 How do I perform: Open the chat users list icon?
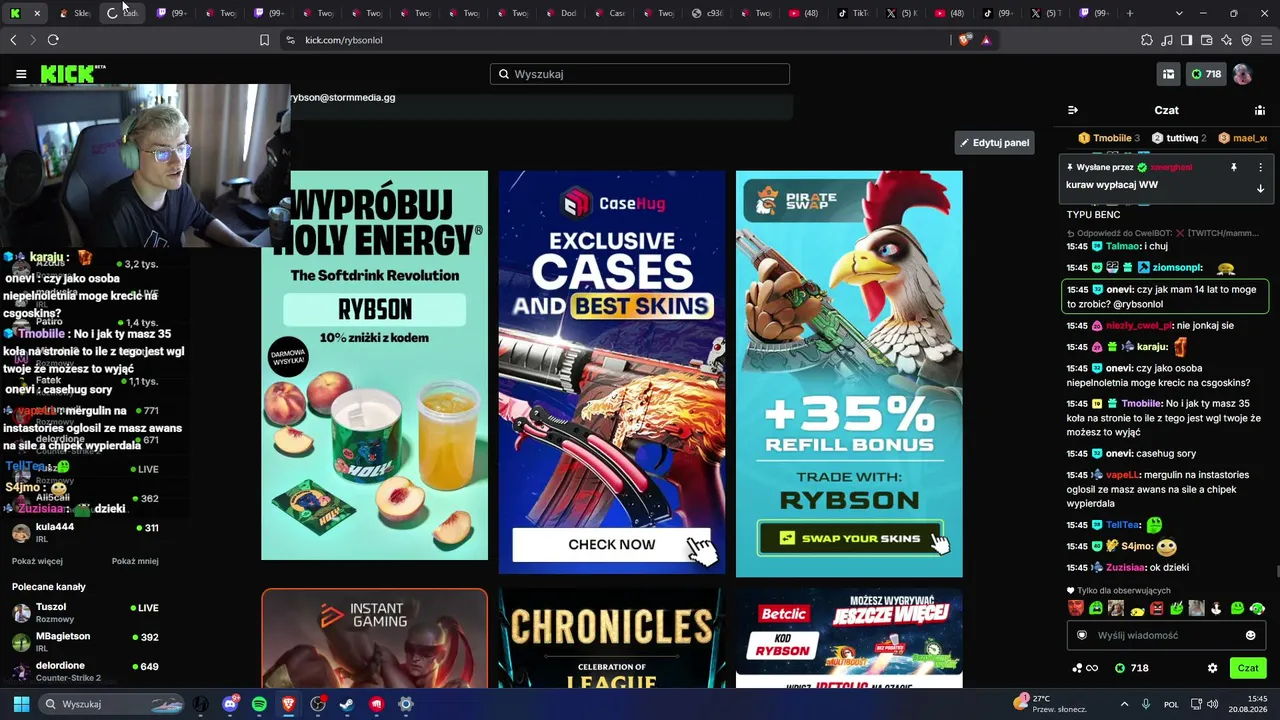(1260, 110)
